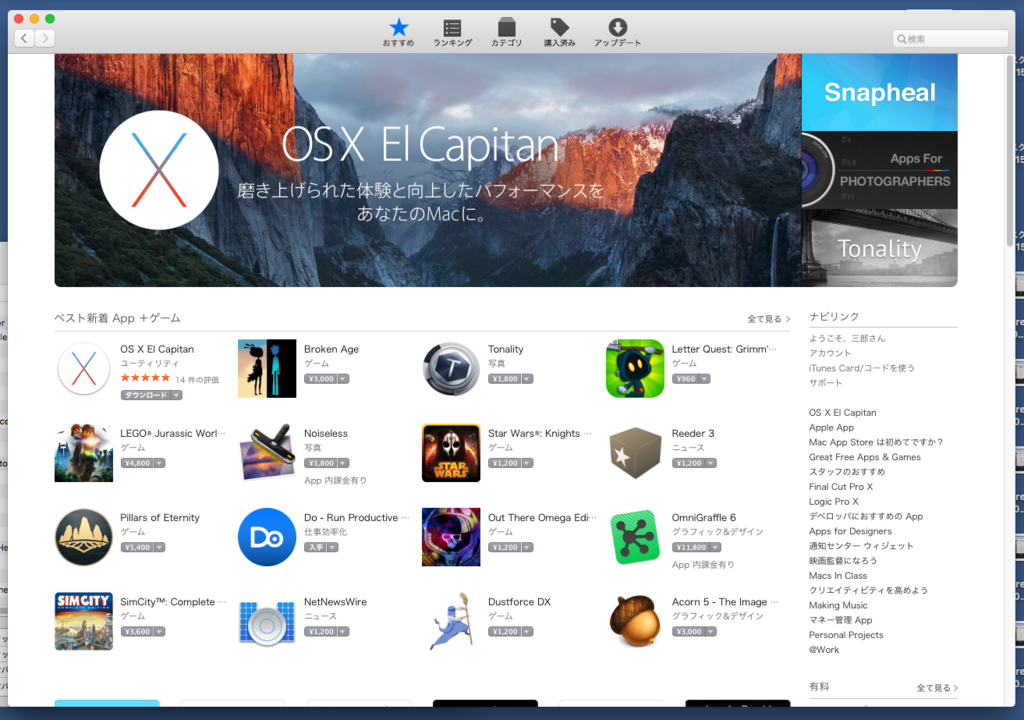Expand price dropdown arrow for SimCity

click(159, 632)
